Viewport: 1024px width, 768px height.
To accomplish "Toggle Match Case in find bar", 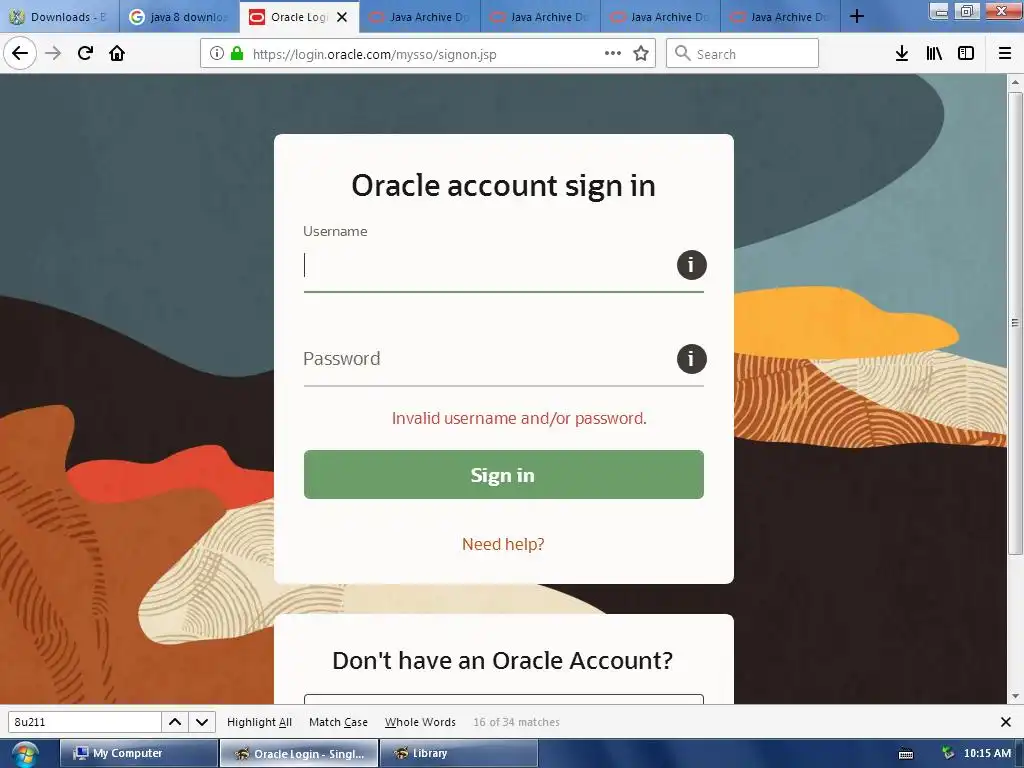I will (x=338, y=722).
